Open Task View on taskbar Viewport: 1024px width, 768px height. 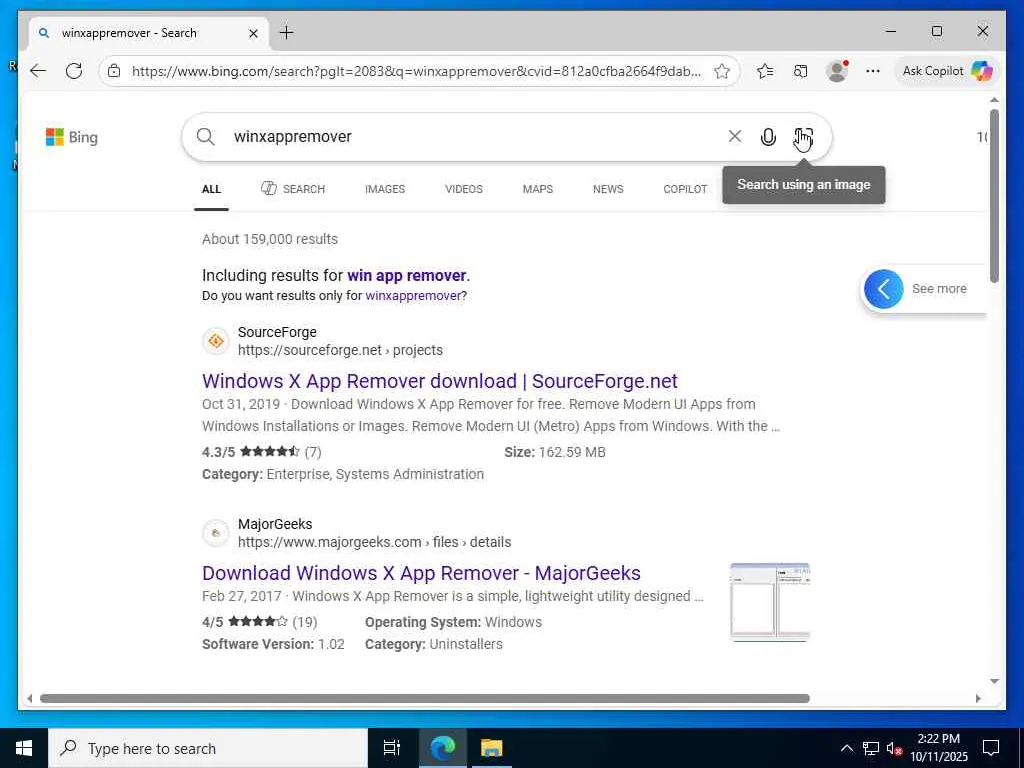[392, 748]
